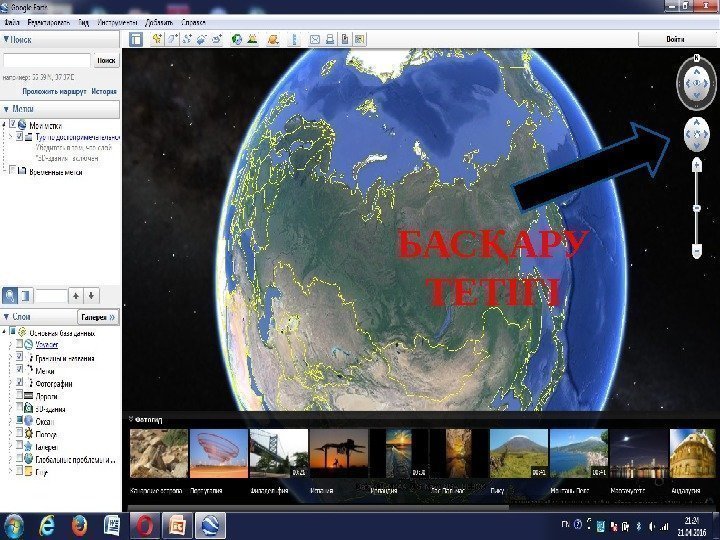
Task: Move item up with the up arrow
Action: point(76,296)
